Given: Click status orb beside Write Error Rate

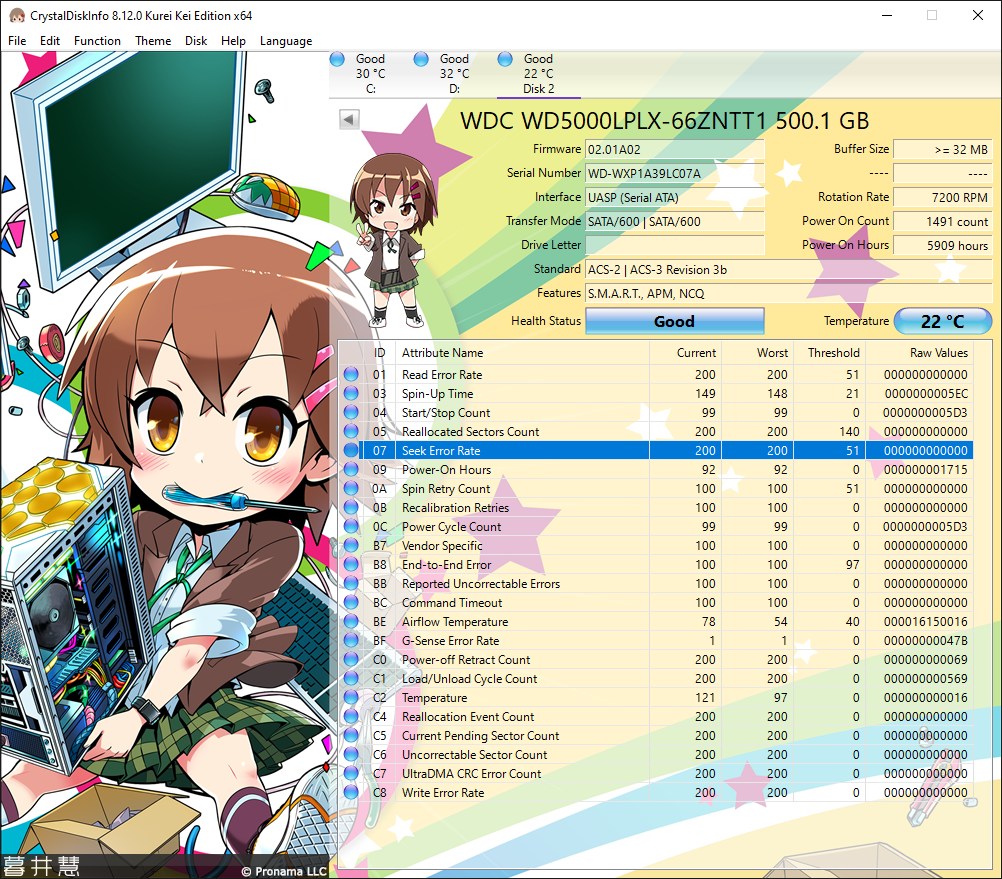Looking at the screenshot, I should pyautogui.click(x=351, y=793).
